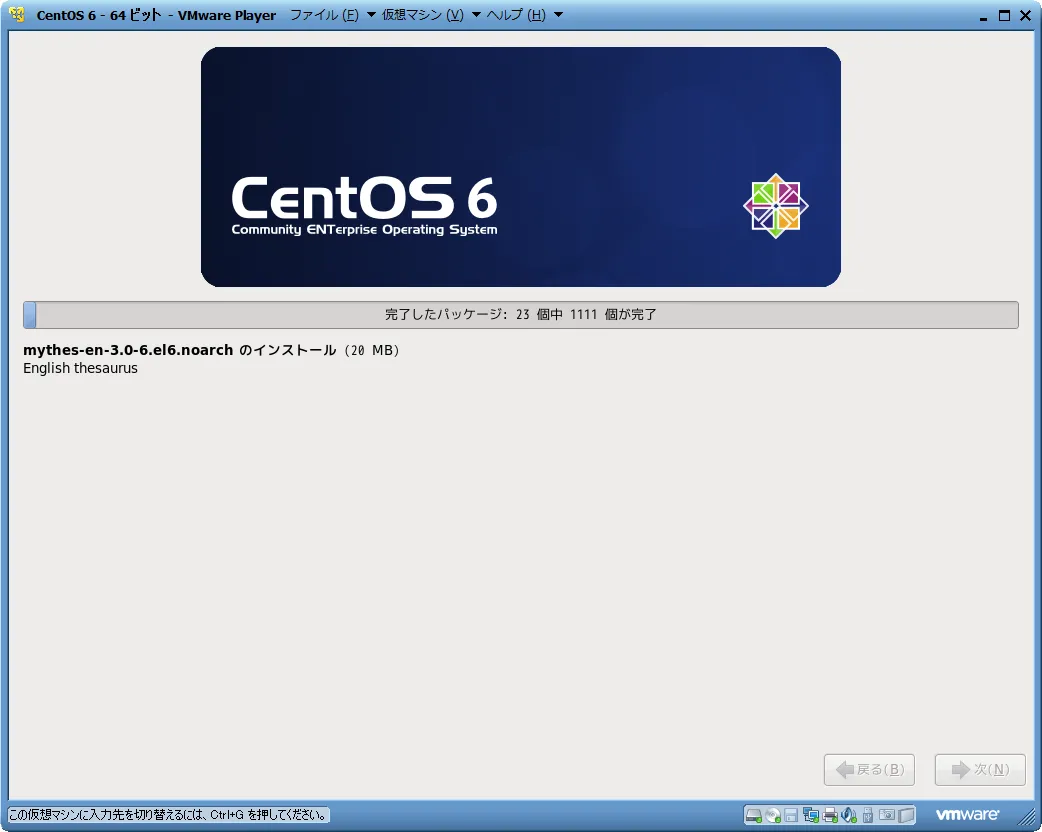Click the hard disk device status icon
This screenshot has width=1042, height=832.
(x=753, y=814)
